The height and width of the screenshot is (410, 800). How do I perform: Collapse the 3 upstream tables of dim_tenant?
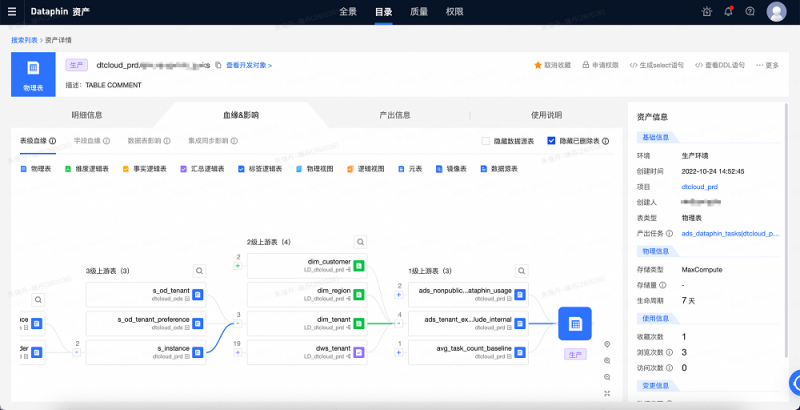coord(238,321)
